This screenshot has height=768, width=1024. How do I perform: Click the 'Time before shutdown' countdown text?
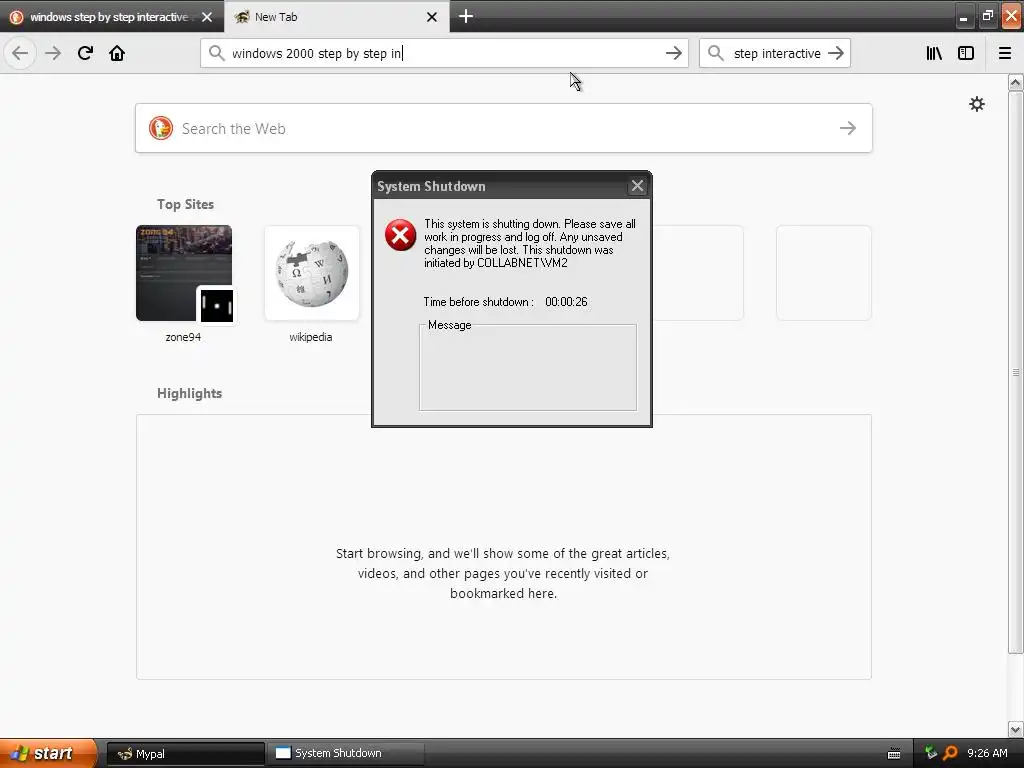(505, 302)
